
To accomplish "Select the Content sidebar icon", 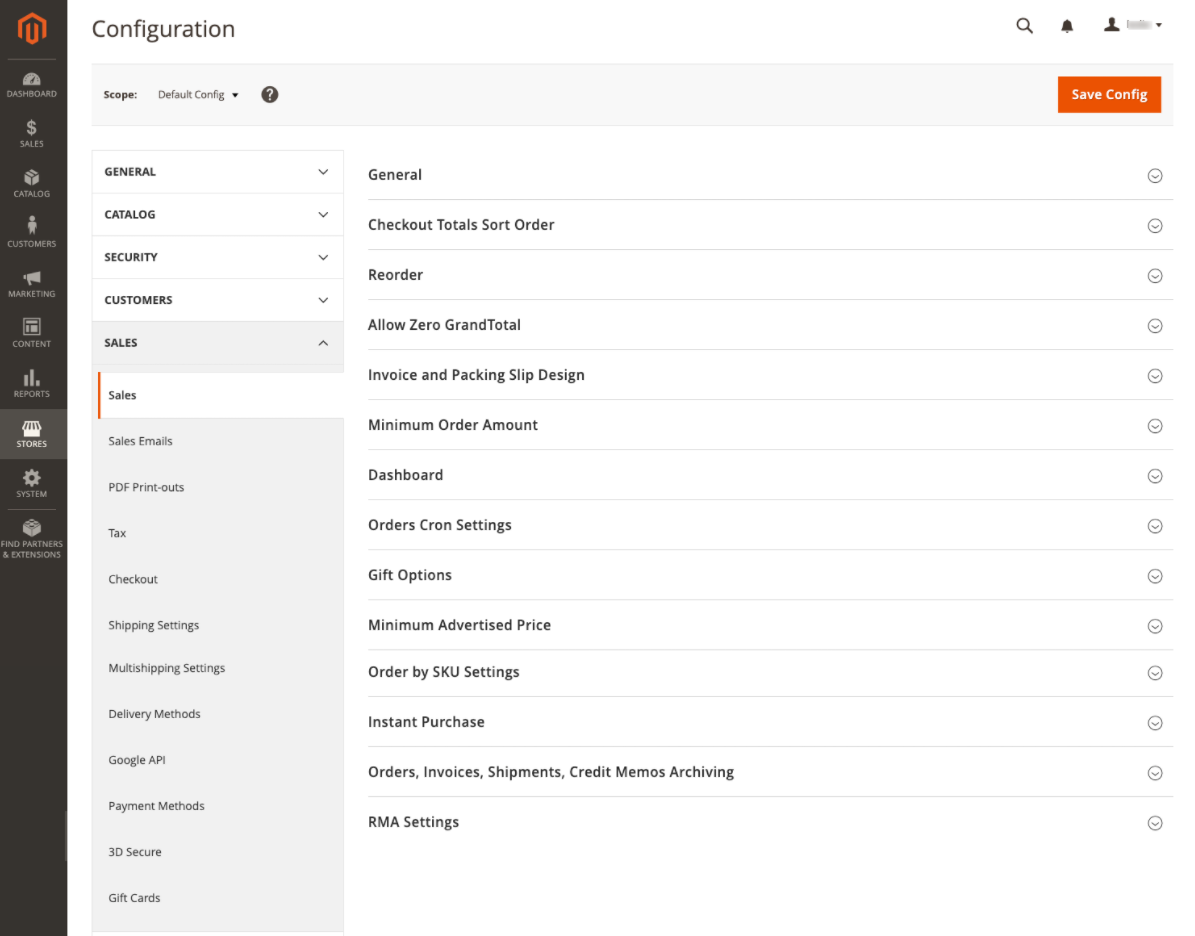I will click(32, 332).
